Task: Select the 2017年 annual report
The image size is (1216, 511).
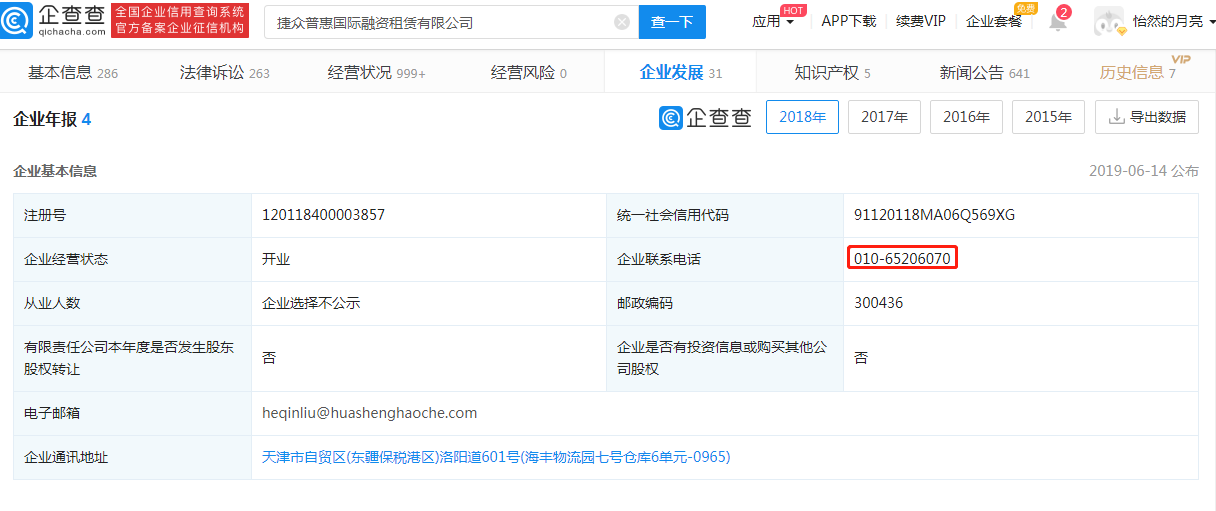Action: [884, 117]
